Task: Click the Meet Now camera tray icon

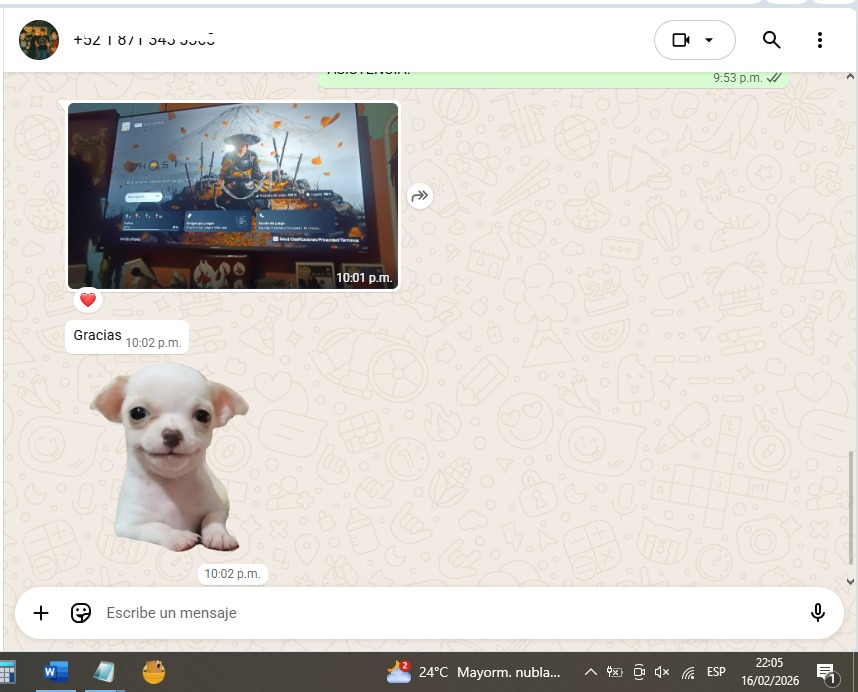Action: pyautogui.click(x=639, y=672)
